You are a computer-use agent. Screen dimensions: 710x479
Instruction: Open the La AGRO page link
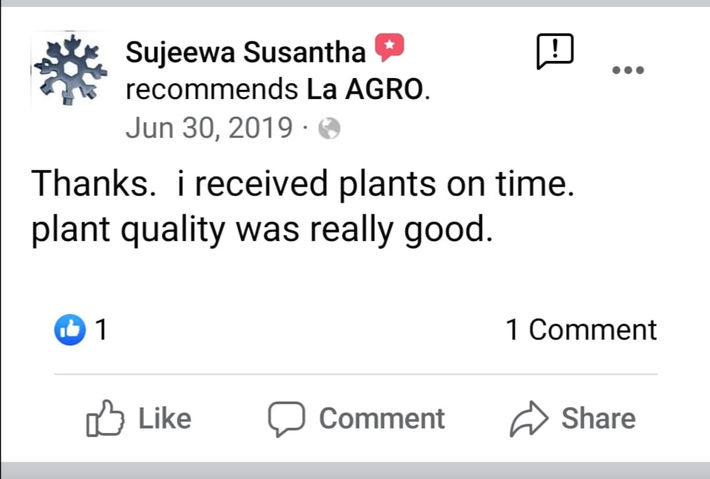click(365, 89)
